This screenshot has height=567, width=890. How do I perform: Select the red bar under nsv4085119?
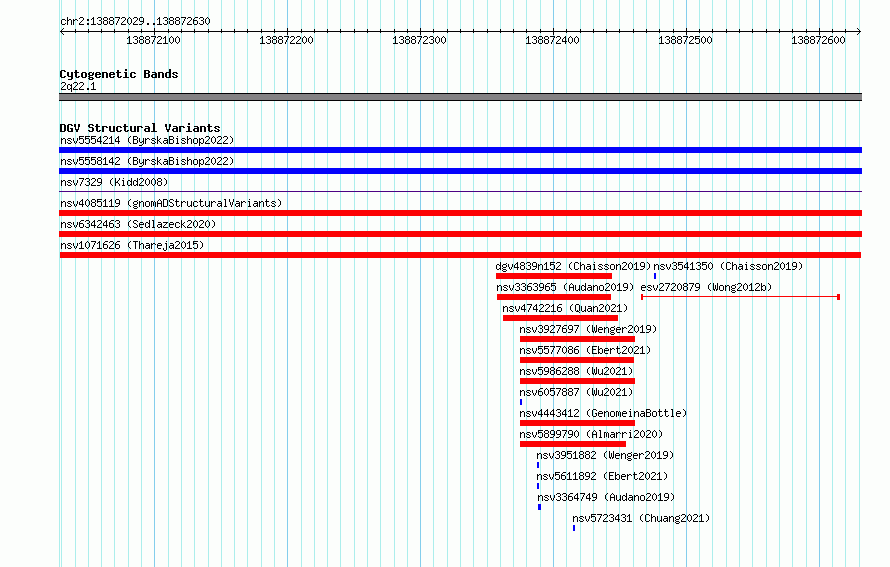click(x=460, y=213)
